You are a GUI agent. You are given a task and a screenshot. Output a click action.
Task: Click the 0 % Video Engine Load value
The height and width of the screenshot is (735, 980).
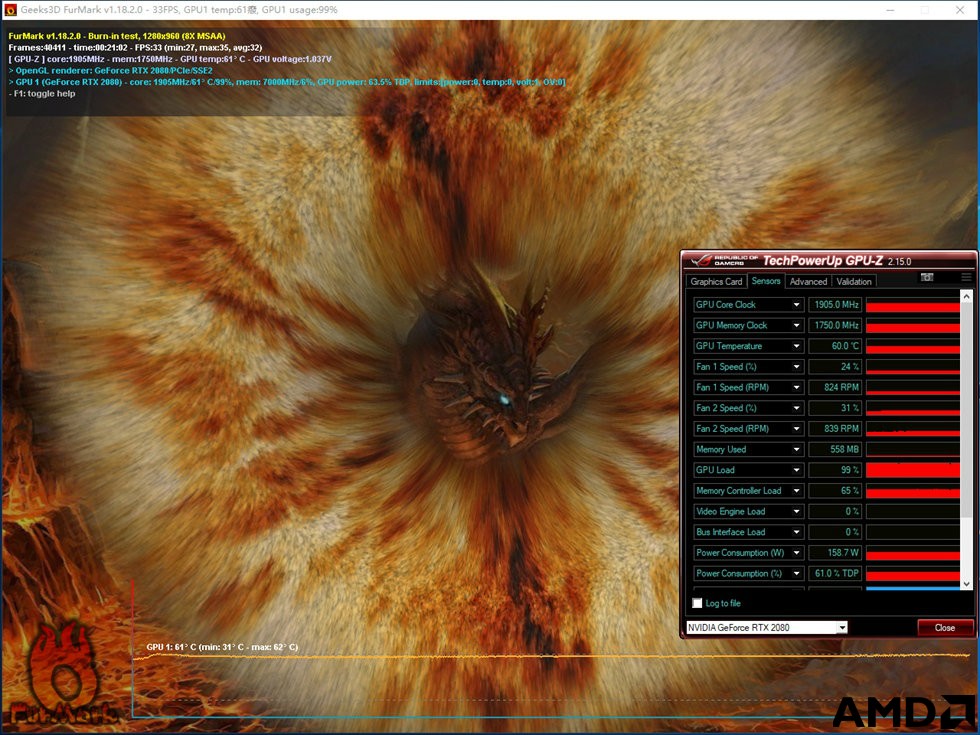click(836, 511)
